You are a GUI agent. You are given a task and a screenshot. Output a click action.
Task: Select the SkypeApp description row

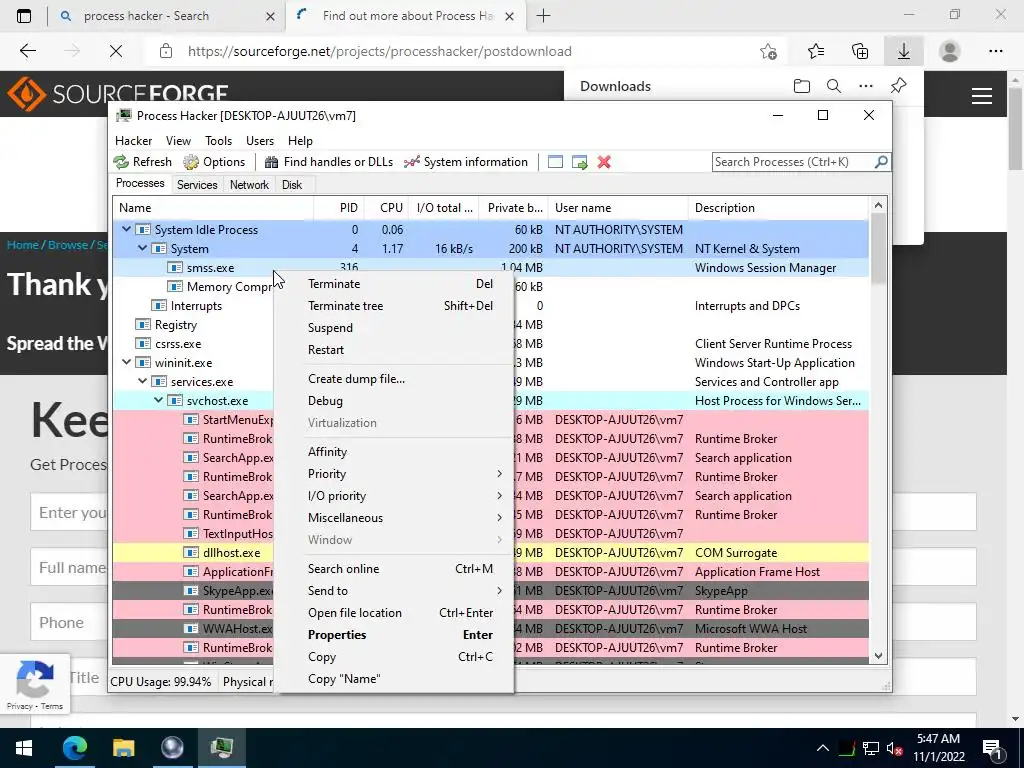pos(721,591)
